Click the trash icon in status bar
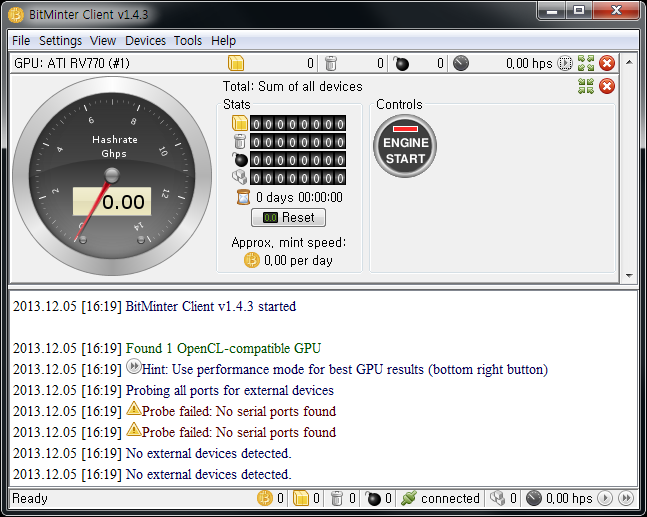The height and width of the screenshot is (517, 647). (x=337, y=498)
